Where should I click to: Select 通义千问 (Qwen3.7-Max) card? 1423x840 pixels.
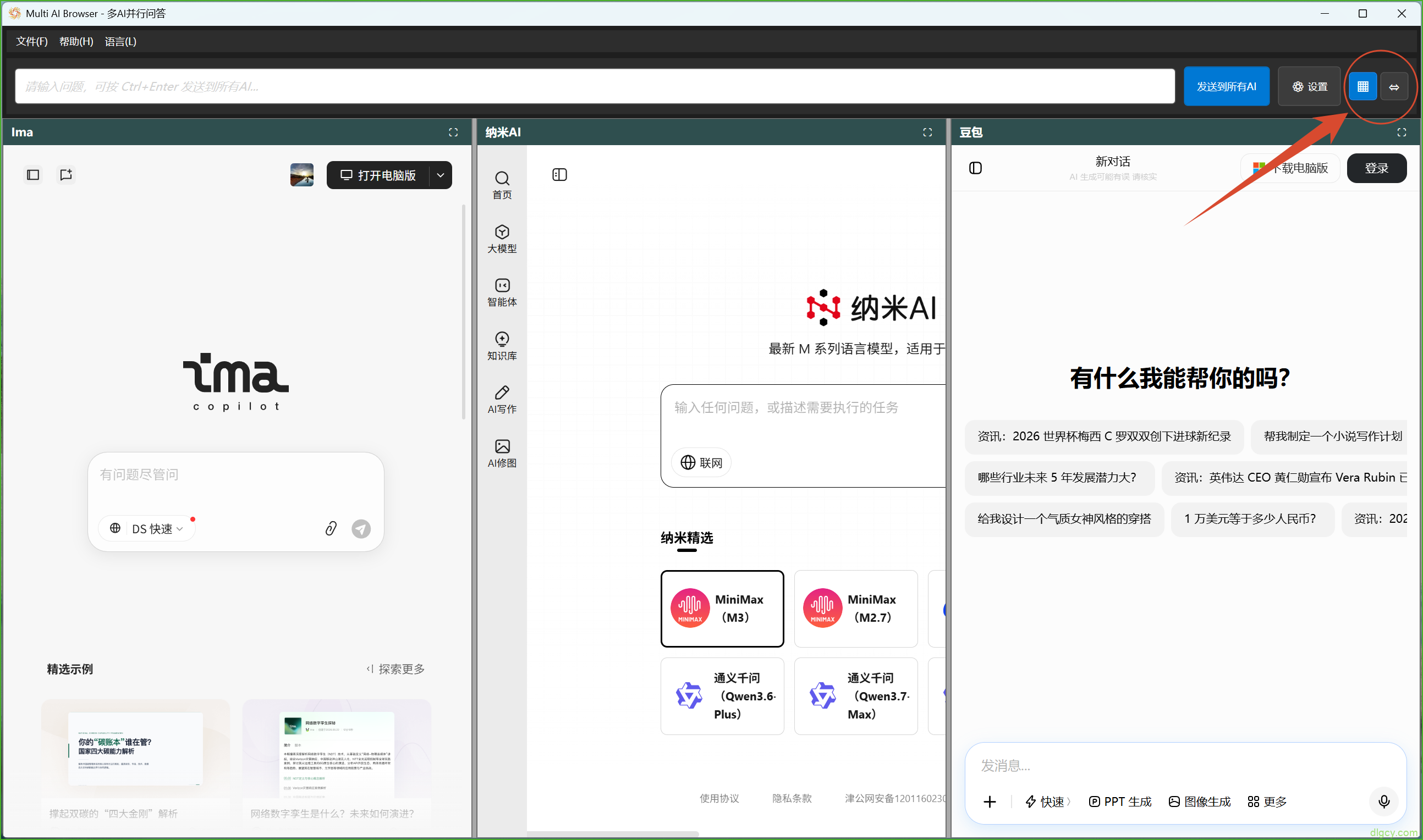coord(855,695)
